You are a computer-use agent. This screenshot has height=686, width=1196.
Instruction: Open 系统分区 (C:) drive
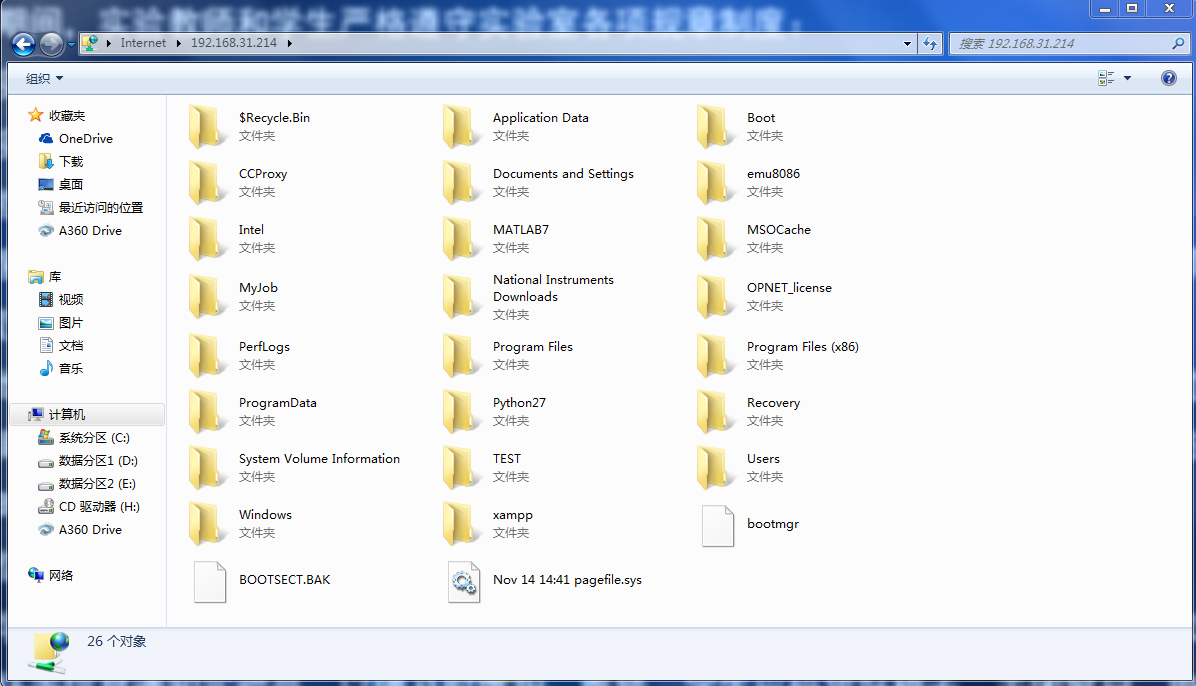[x=83, y=437]
